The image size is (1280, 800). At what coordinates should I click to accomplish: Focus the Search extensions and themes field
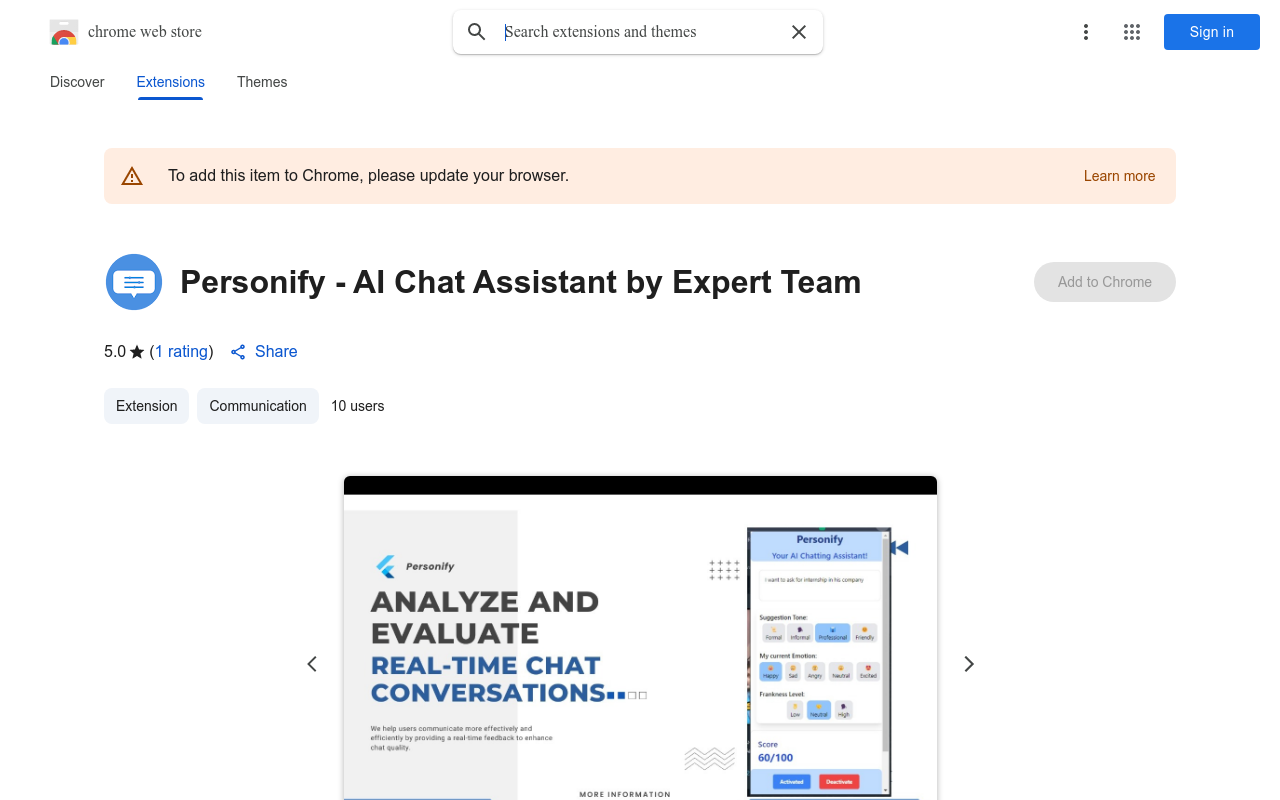640,32
